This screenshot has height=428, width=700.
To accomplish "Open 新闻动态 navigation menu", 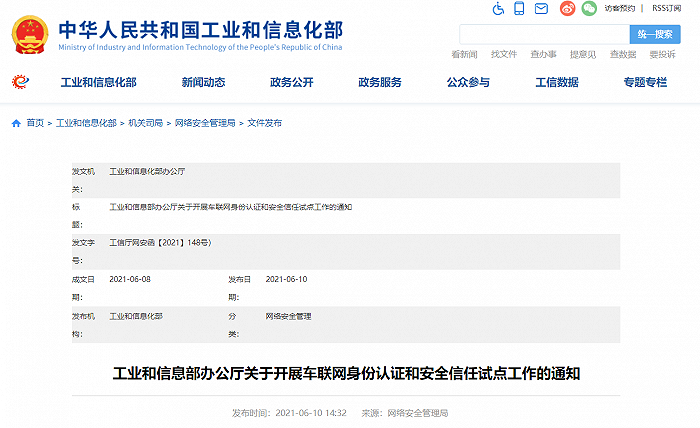I will pos(203,83).
